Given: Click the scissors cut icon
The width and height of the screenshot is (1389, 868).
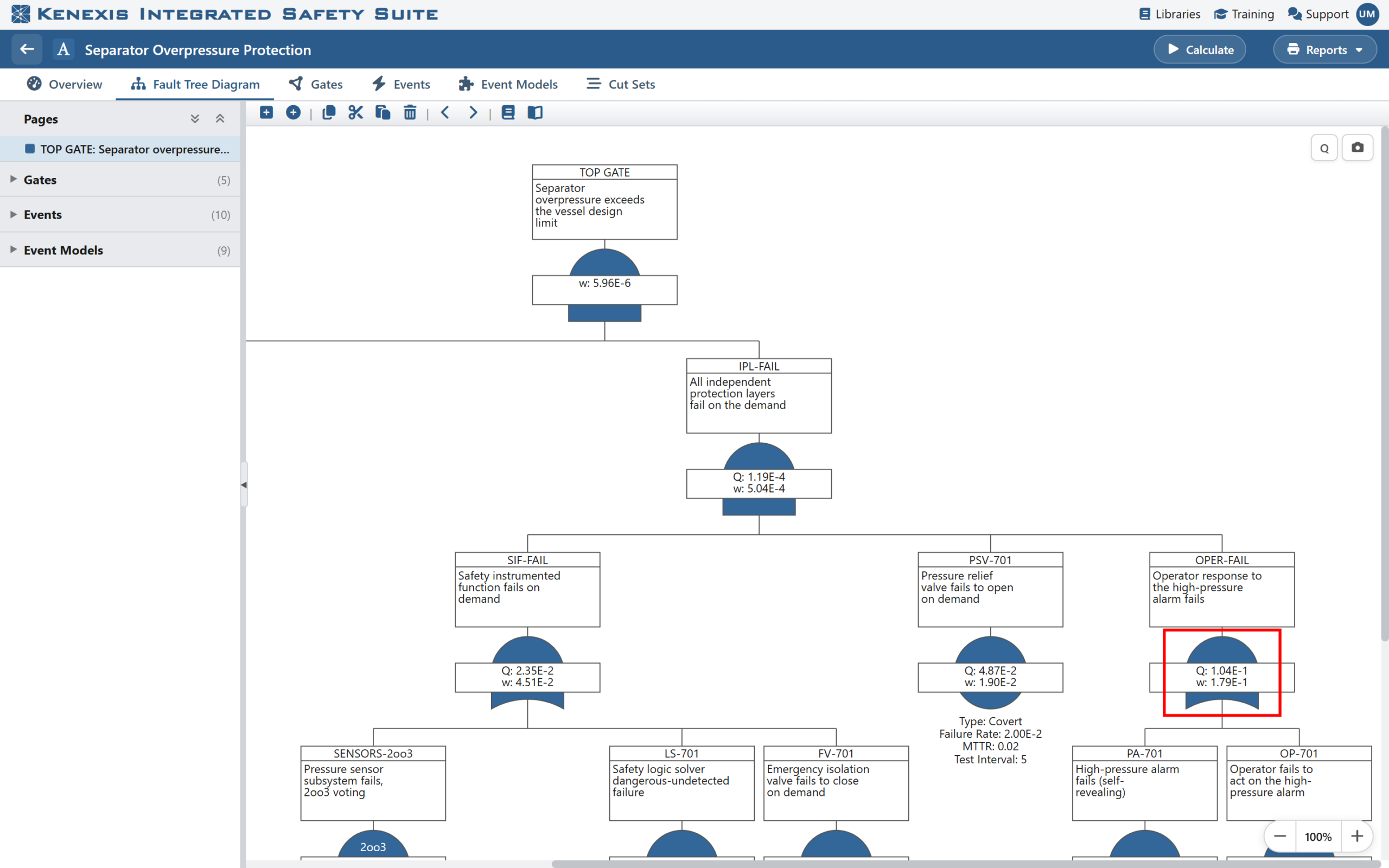Looking at the screenshot, I should (x=356, y=112).
